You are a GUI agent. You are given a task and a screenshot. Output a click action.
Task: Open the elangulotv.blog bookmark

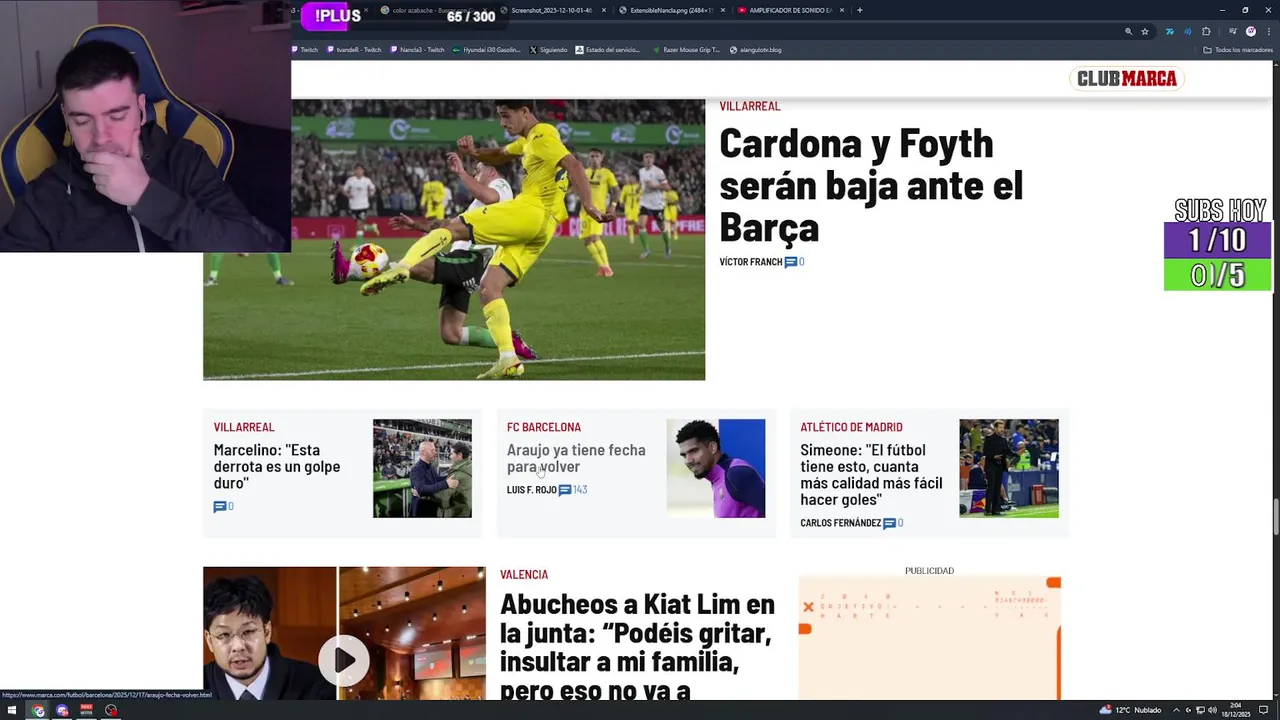point(756,49)
